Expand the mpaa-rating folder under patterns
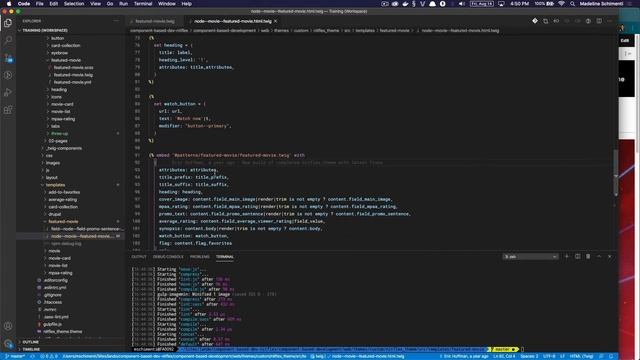Screen dimensions: 640x360 coord(63,119)
